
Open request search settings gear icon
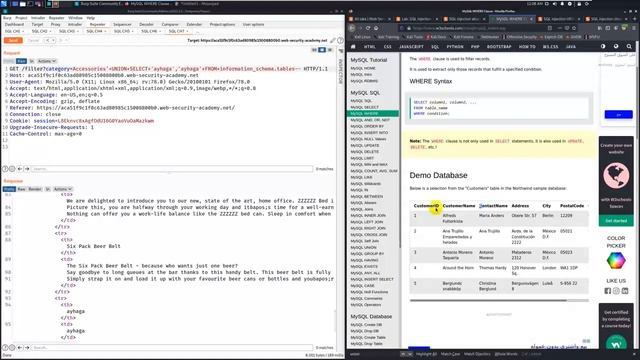tap(12, 169)
